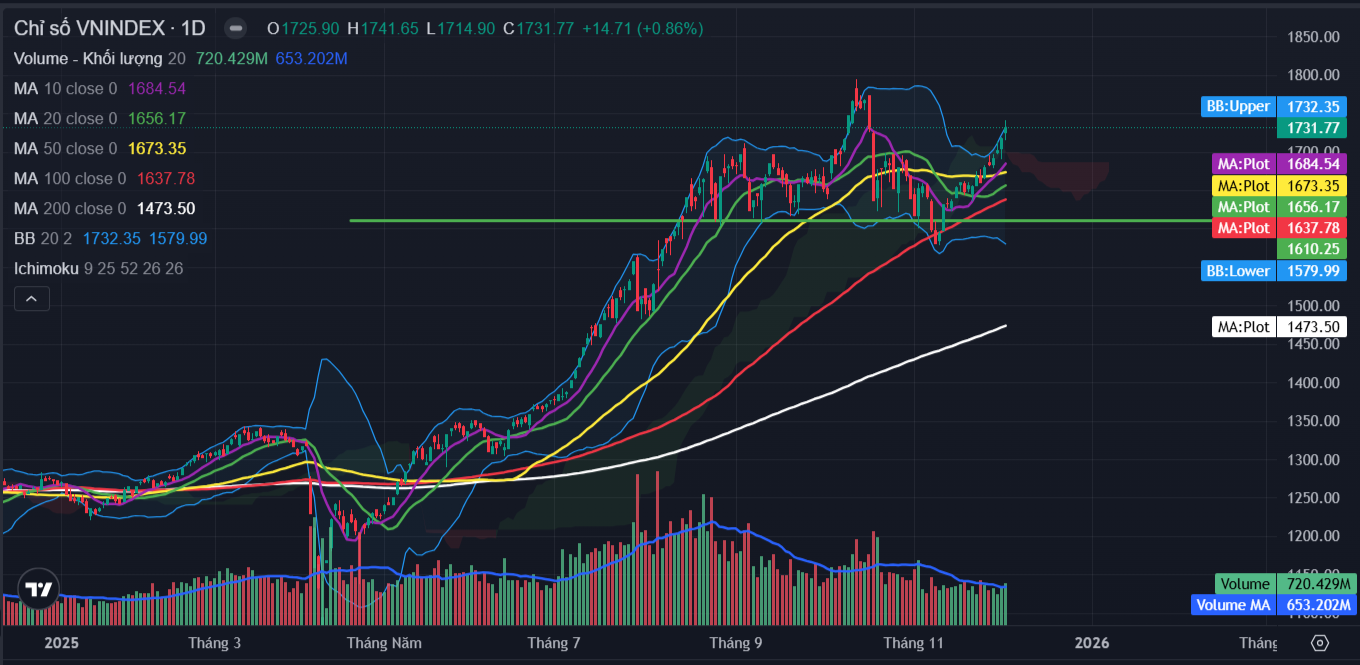This screenshot has width=1360, height=665.
Task: Open chart settings hexagon icon at bottom right
Action: [x=1320, y=642]
